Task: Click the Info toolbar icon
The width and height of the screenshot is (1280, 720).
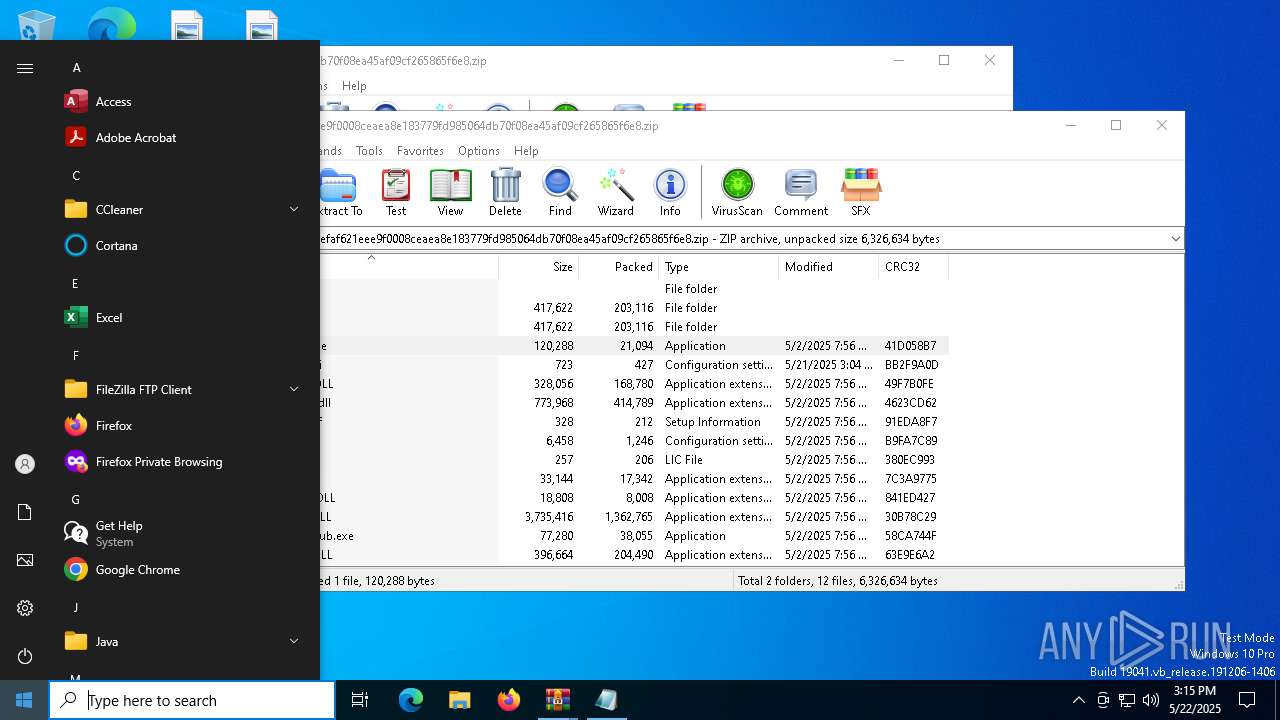Action: [x=670, y=192]
